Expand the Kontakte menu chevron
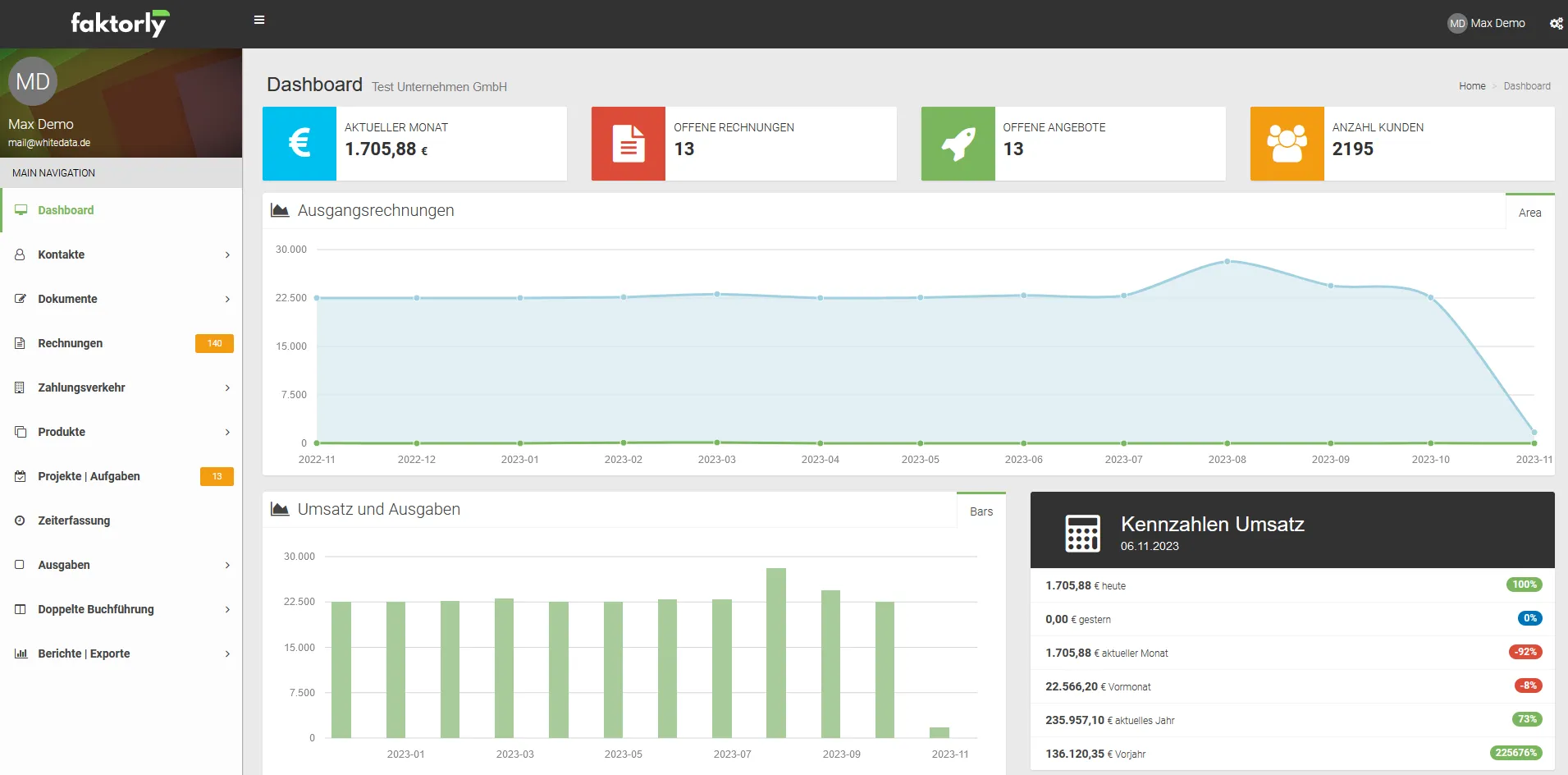Image resolution: width=1568 pixels, height=775 pixels. 227,255
